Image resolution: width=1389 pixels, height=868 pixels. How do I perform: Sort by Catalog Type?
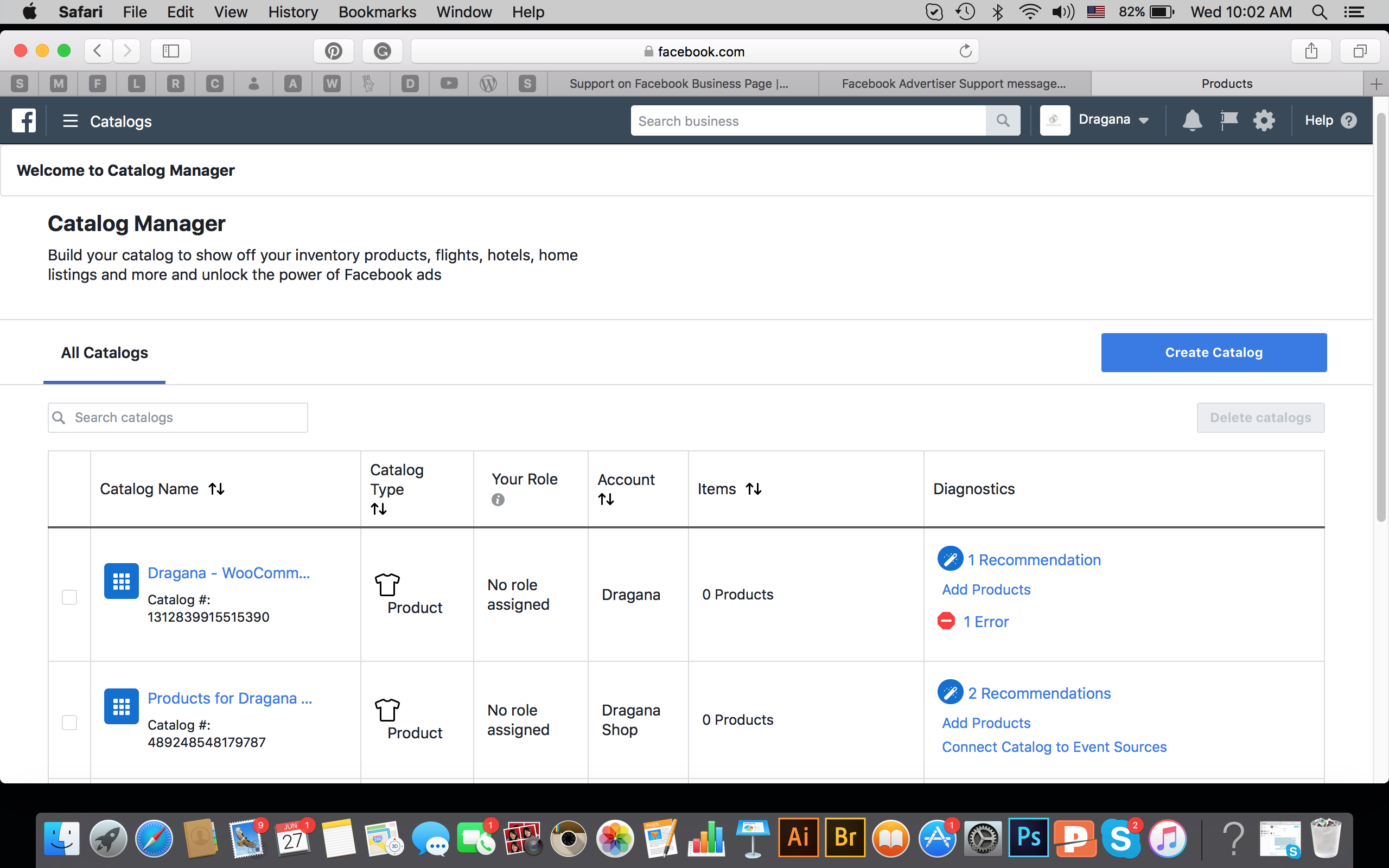click(x=379, y=509)
